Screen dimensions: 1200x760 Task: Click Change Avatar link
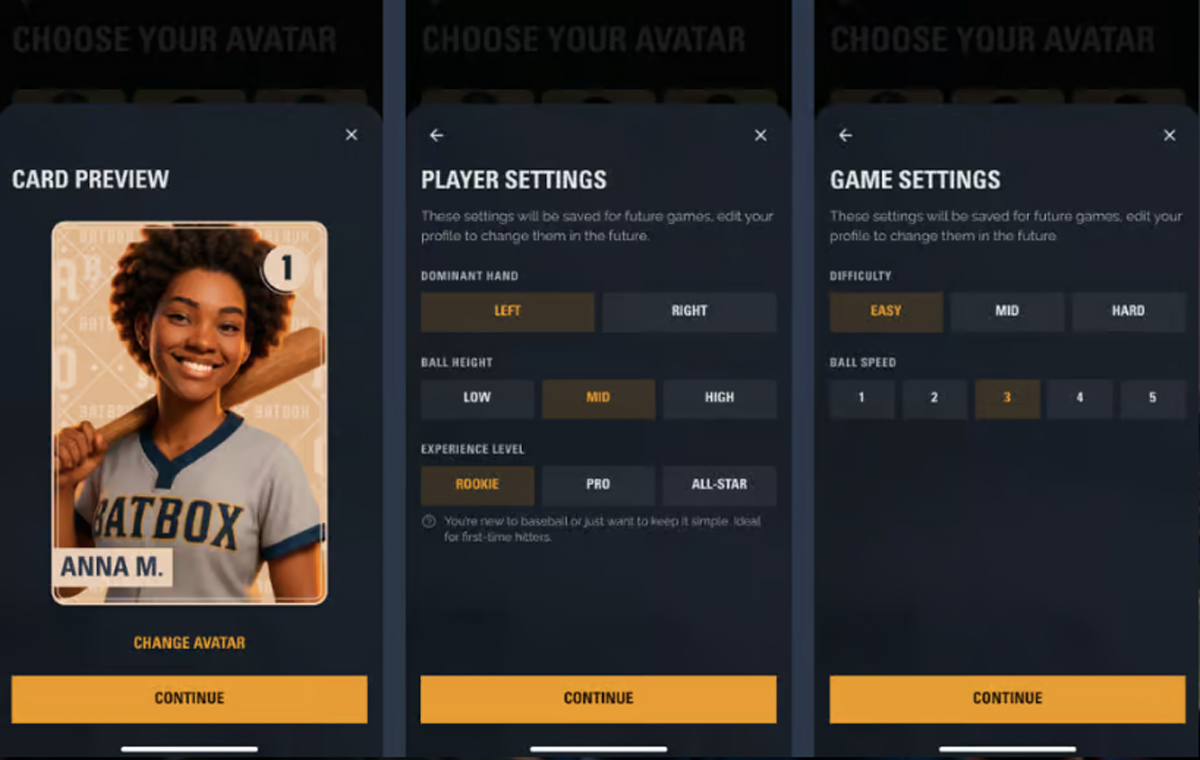190,643
